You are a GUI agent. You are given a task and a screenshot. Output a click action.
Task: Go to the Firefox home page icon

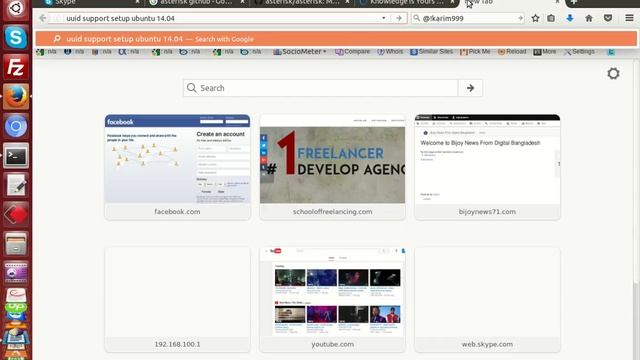pos(589,18)
